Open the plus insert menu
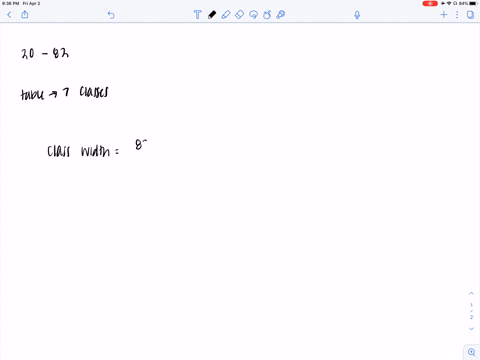 (444, 15)
